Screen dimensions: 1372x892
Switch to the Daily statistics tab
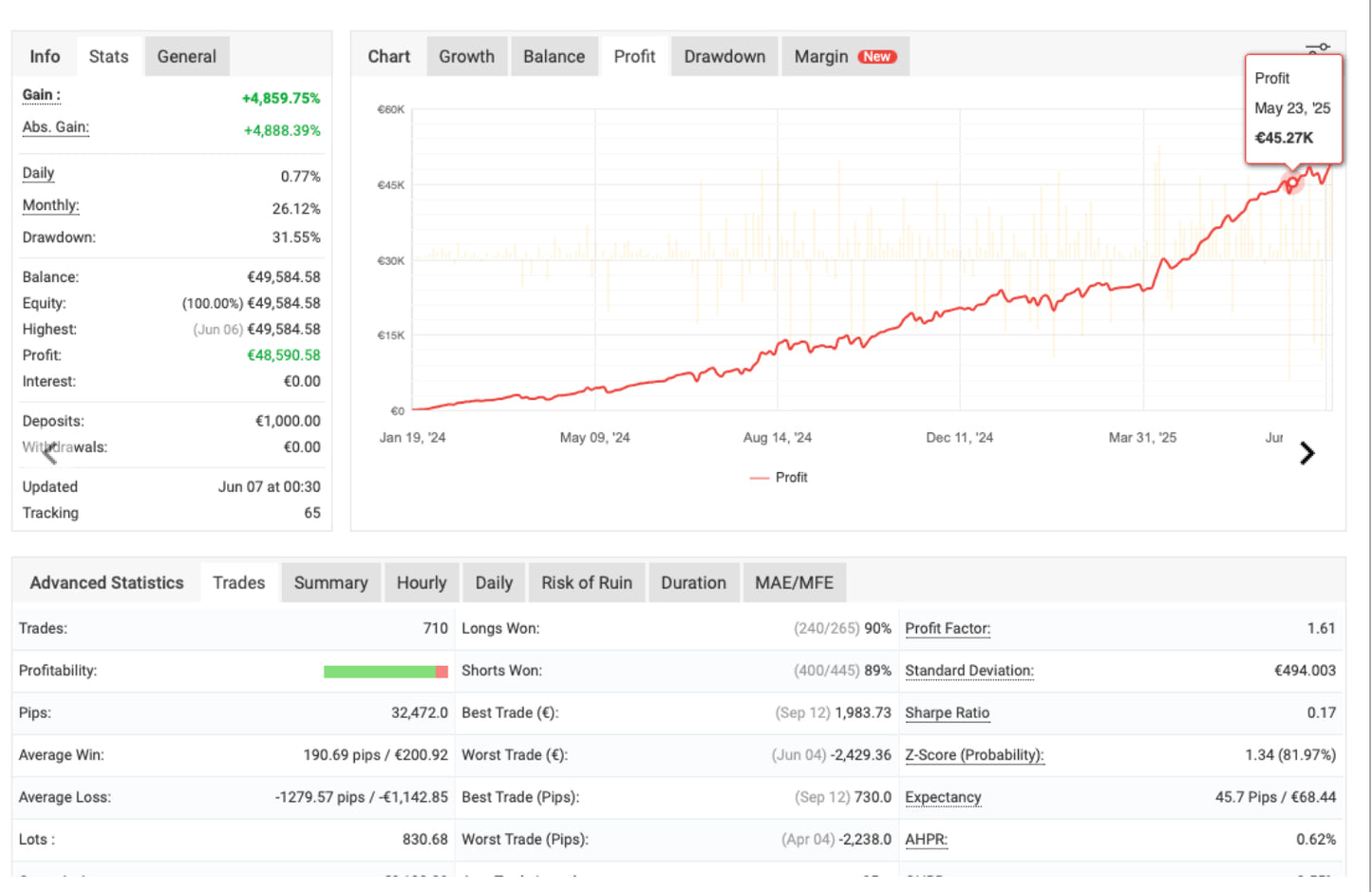pos(494,583)
